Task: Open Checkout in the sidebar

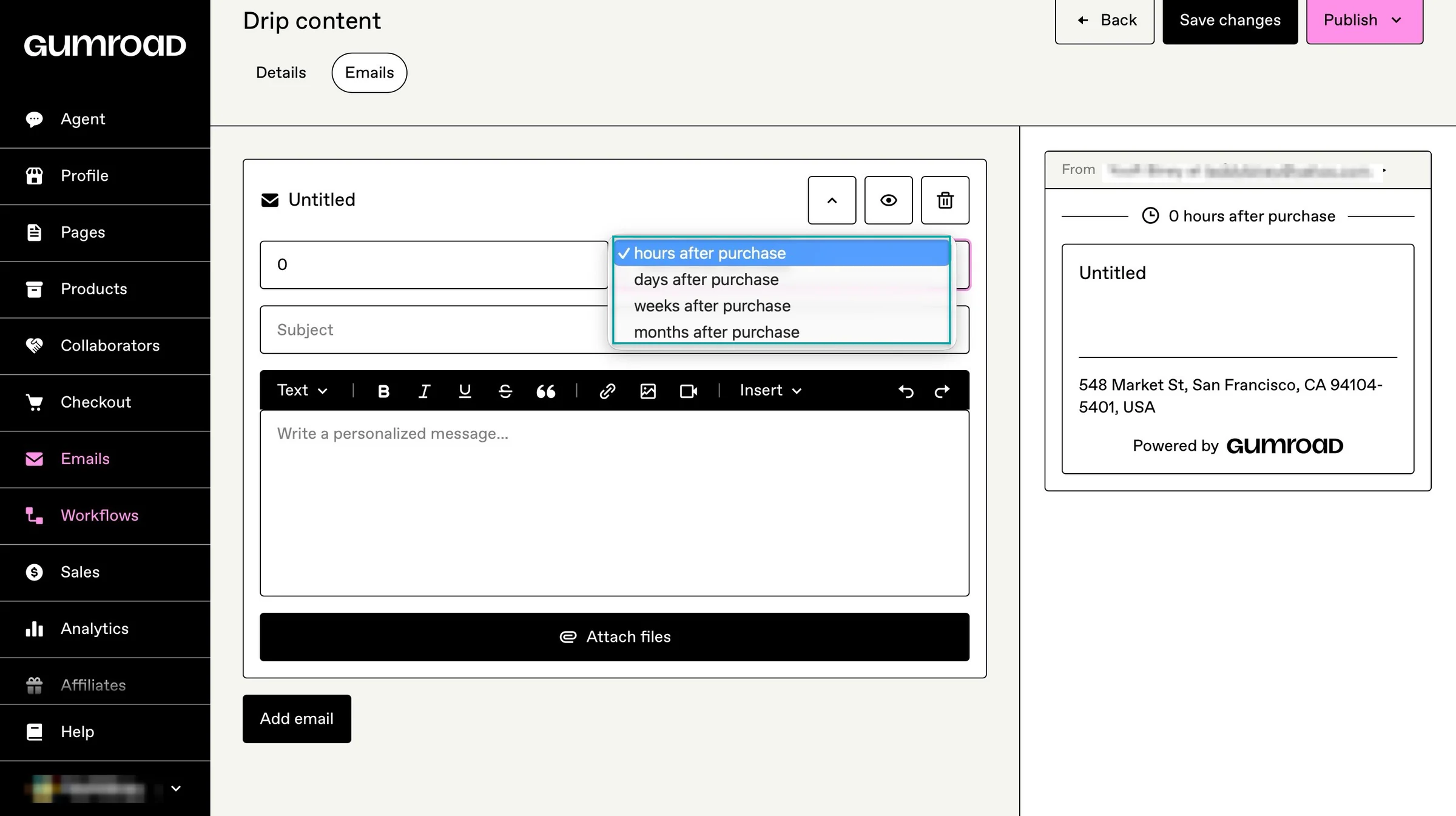Action: point(105,403)
